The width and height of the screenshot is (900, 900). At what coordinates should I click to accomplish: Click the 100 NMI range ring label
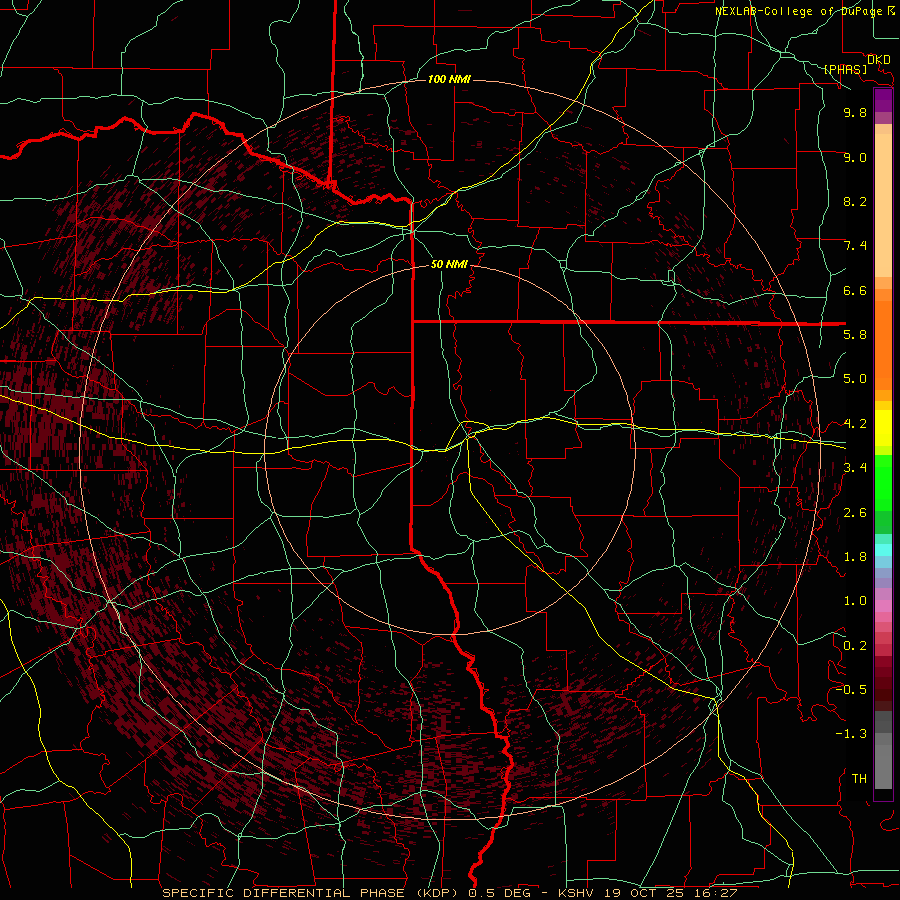pos(449,79)
